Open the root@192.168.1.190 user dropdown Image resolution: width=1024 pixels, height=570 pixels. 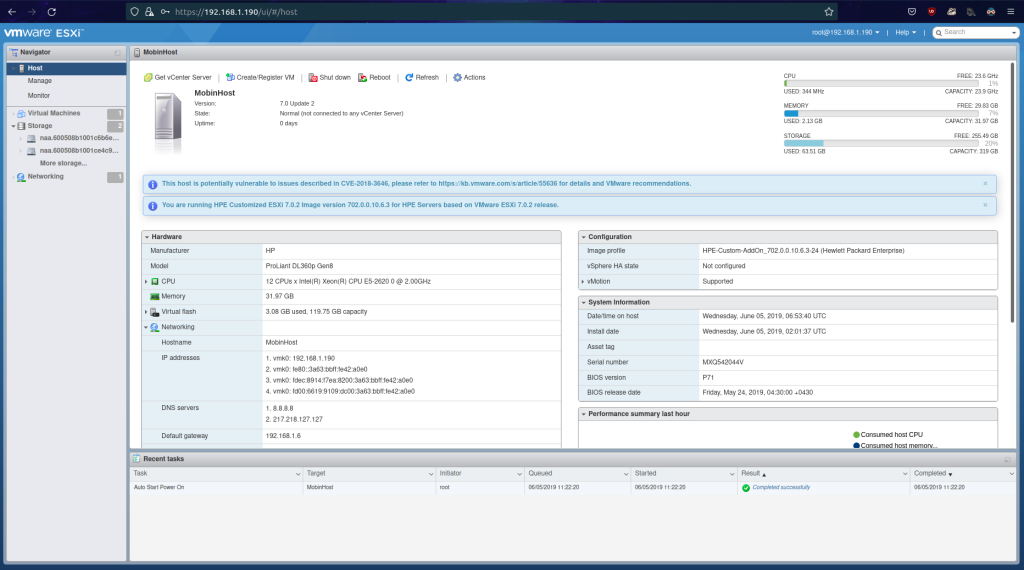click(x=845, y=32)
